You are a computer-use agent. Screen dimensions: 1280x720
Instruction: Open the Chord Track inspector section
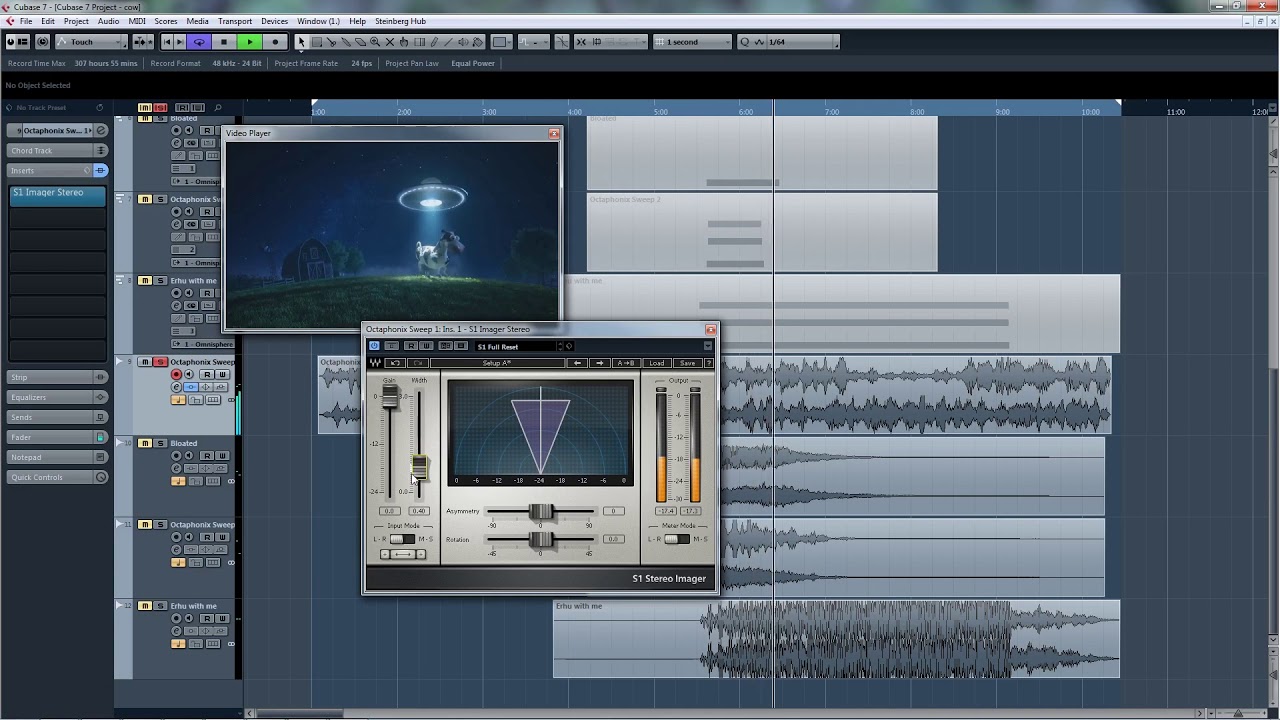tap(57, 151)
